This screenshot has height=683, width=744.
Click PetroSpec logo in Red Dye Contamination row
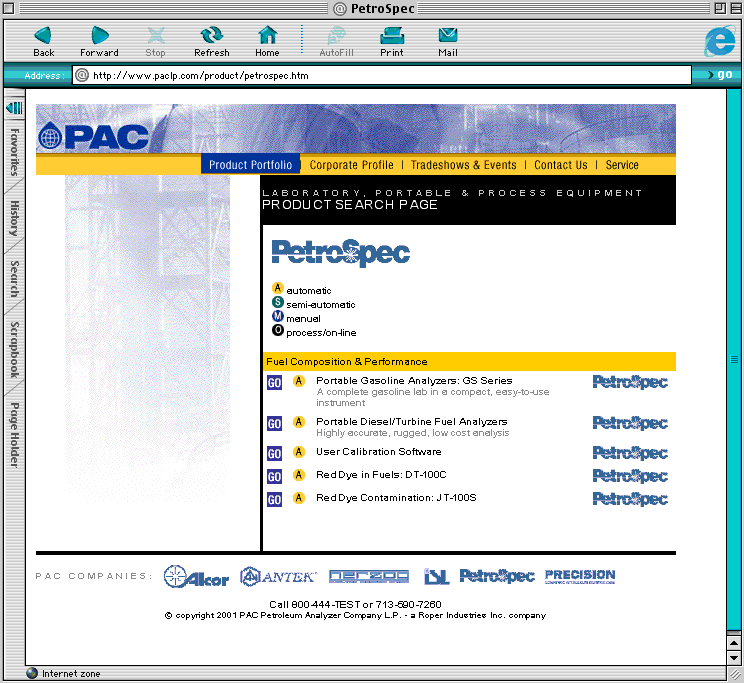click(630, 499)
